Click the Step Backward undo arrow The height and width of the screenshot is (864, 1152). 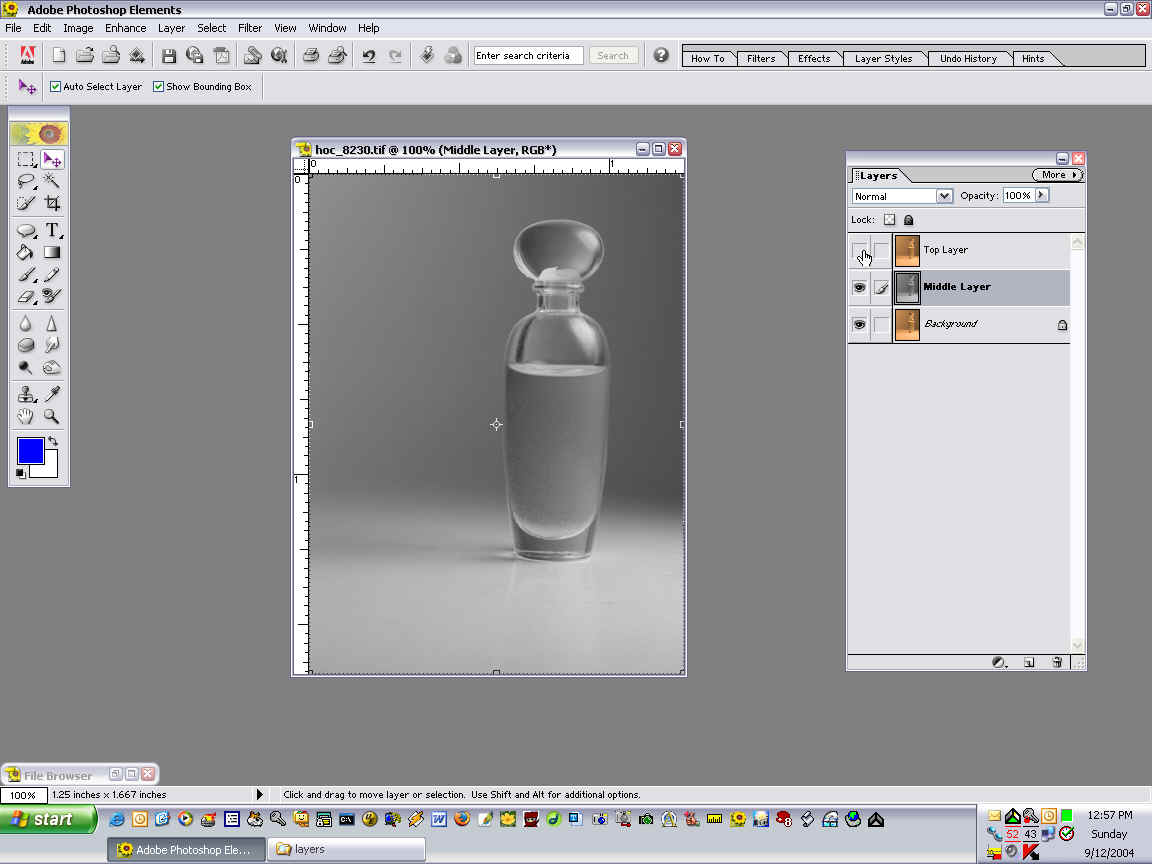369,55
